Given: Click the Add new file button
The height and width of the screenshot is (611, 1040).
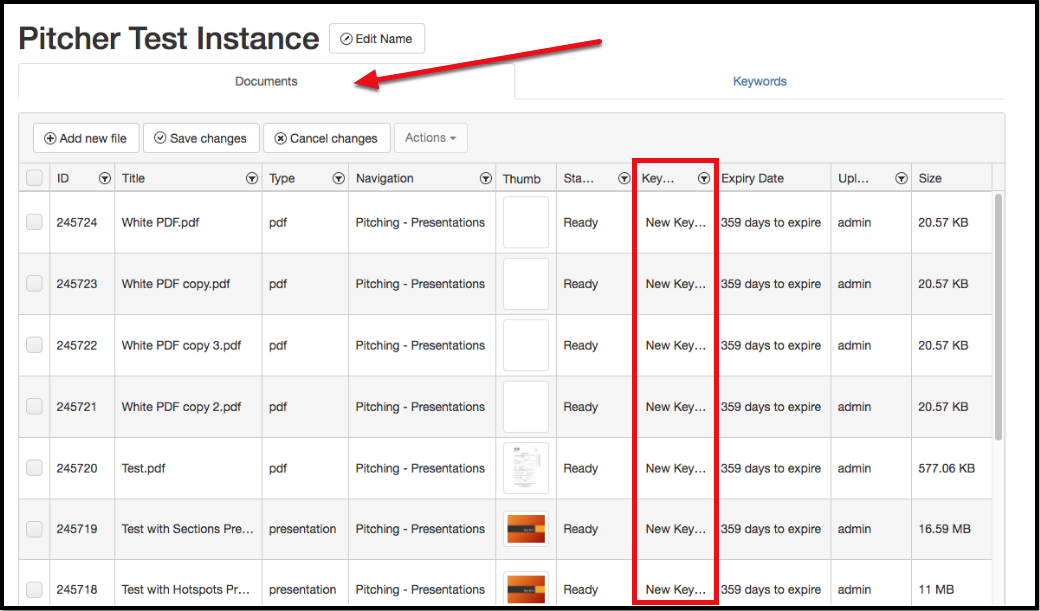Looking at the screenshot, I should point(86,138).
